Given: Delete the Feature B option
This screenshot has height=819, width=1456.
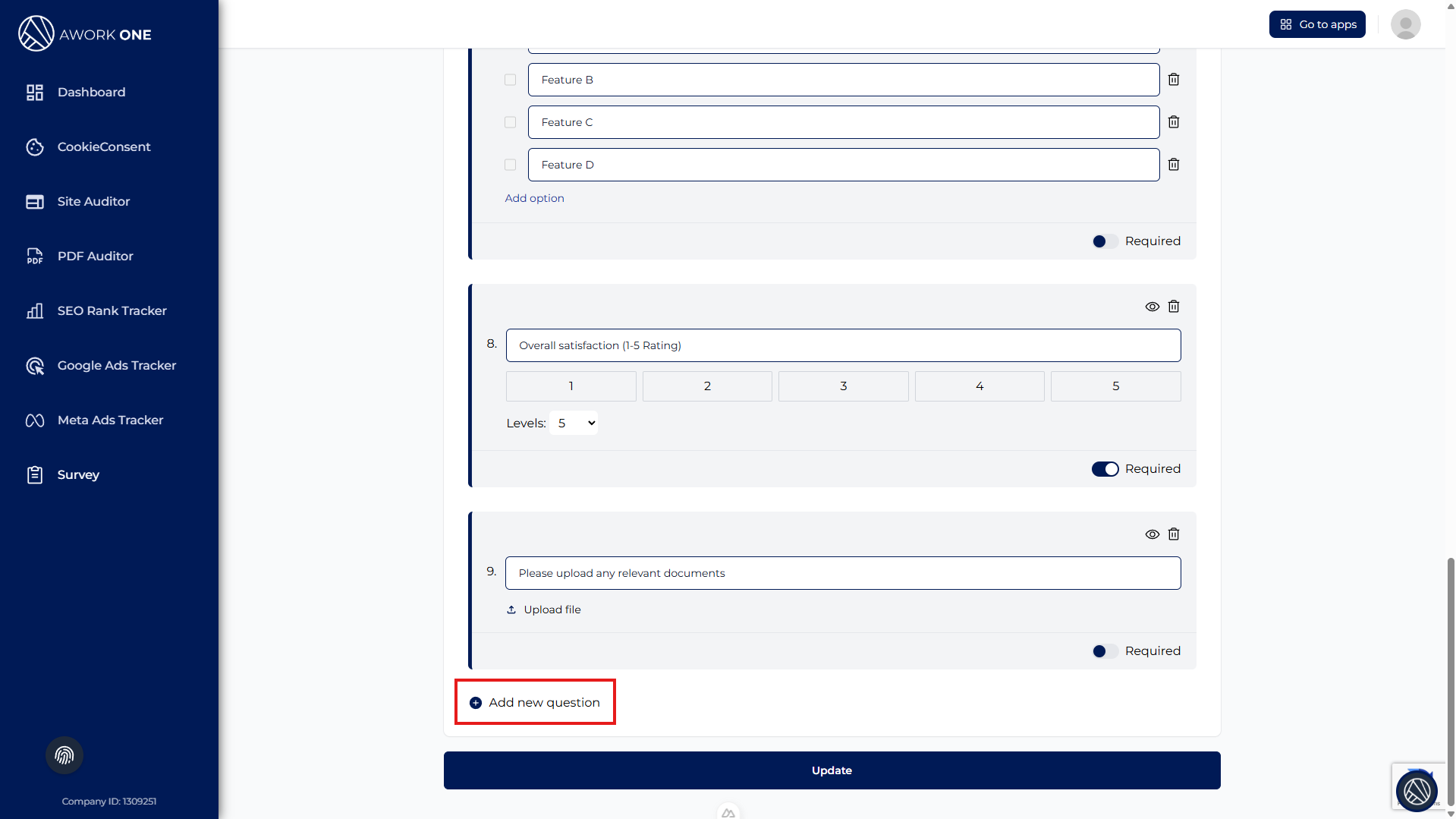Looking at the screenshot, I should tap(1173, 80).
